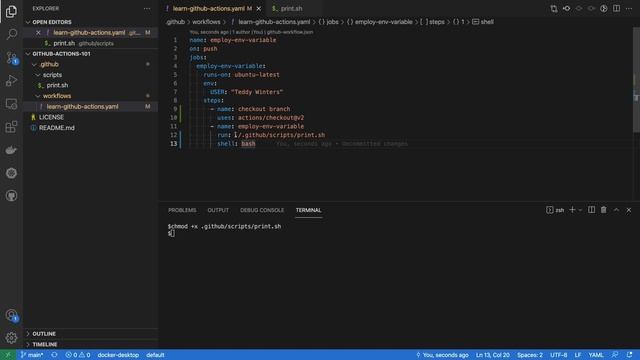This screenshot has height=360, width=640.
Task: Click the Explorer more actions ellipsis
Action: [147, 9]
